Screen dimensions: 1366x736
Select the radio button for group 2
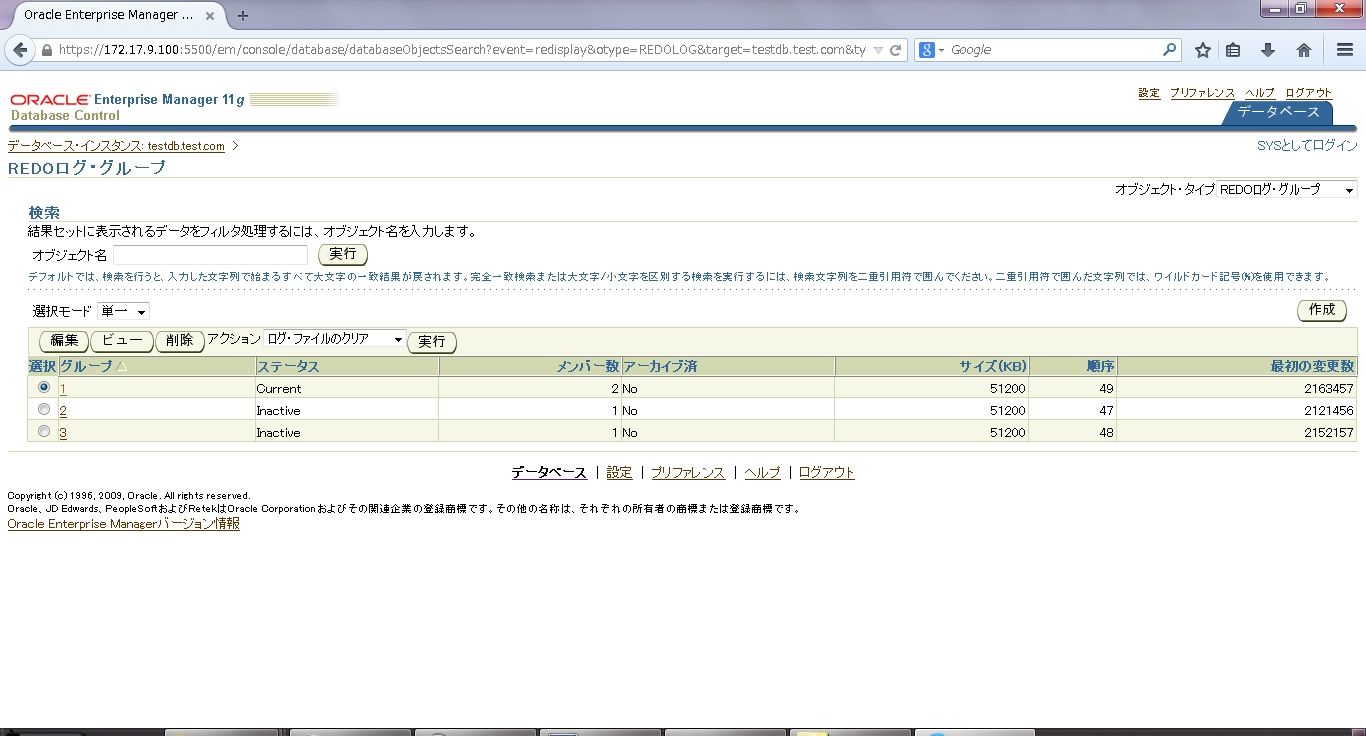(x=43, y=409)
